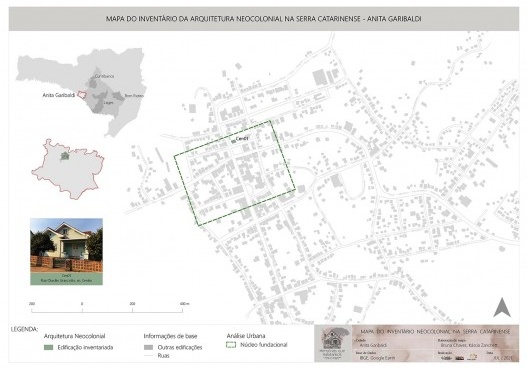The width and height of the screenshot is (528, 368).
Task: Click the map title banner text
Action: click(263, 19)
